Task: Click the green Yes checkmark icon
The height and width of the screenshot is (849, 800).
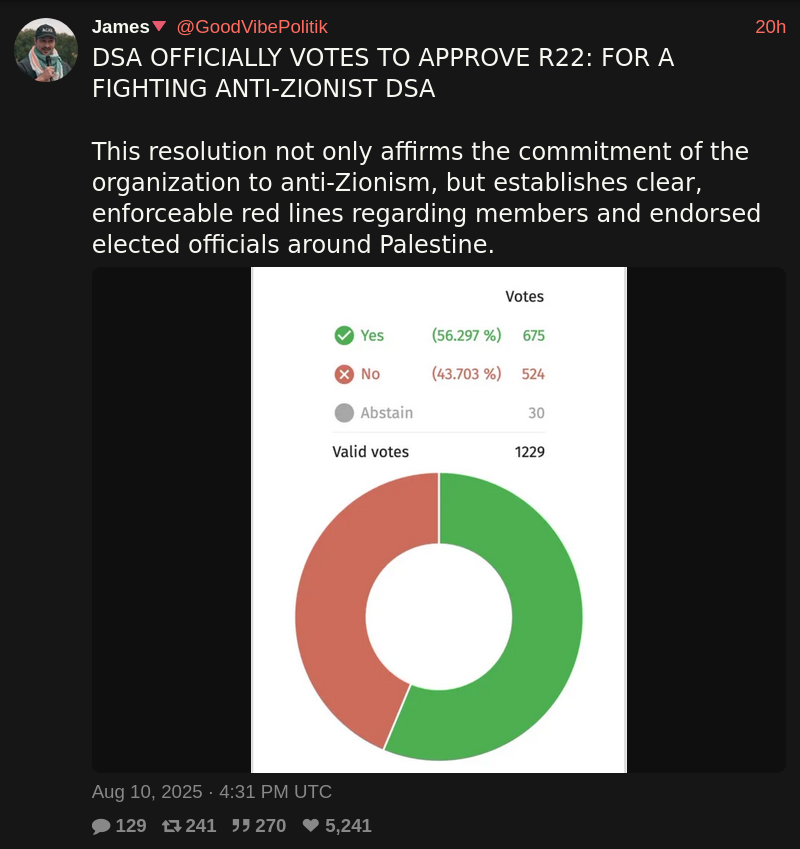Action: [x=344, y=336]
